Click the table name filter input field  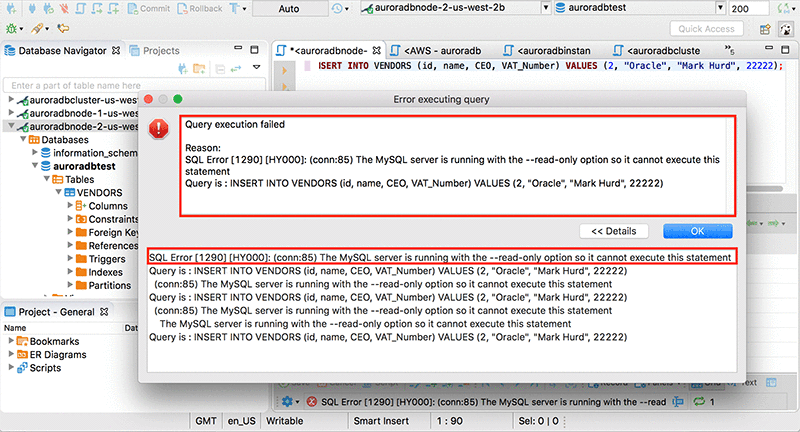[134, 85]
